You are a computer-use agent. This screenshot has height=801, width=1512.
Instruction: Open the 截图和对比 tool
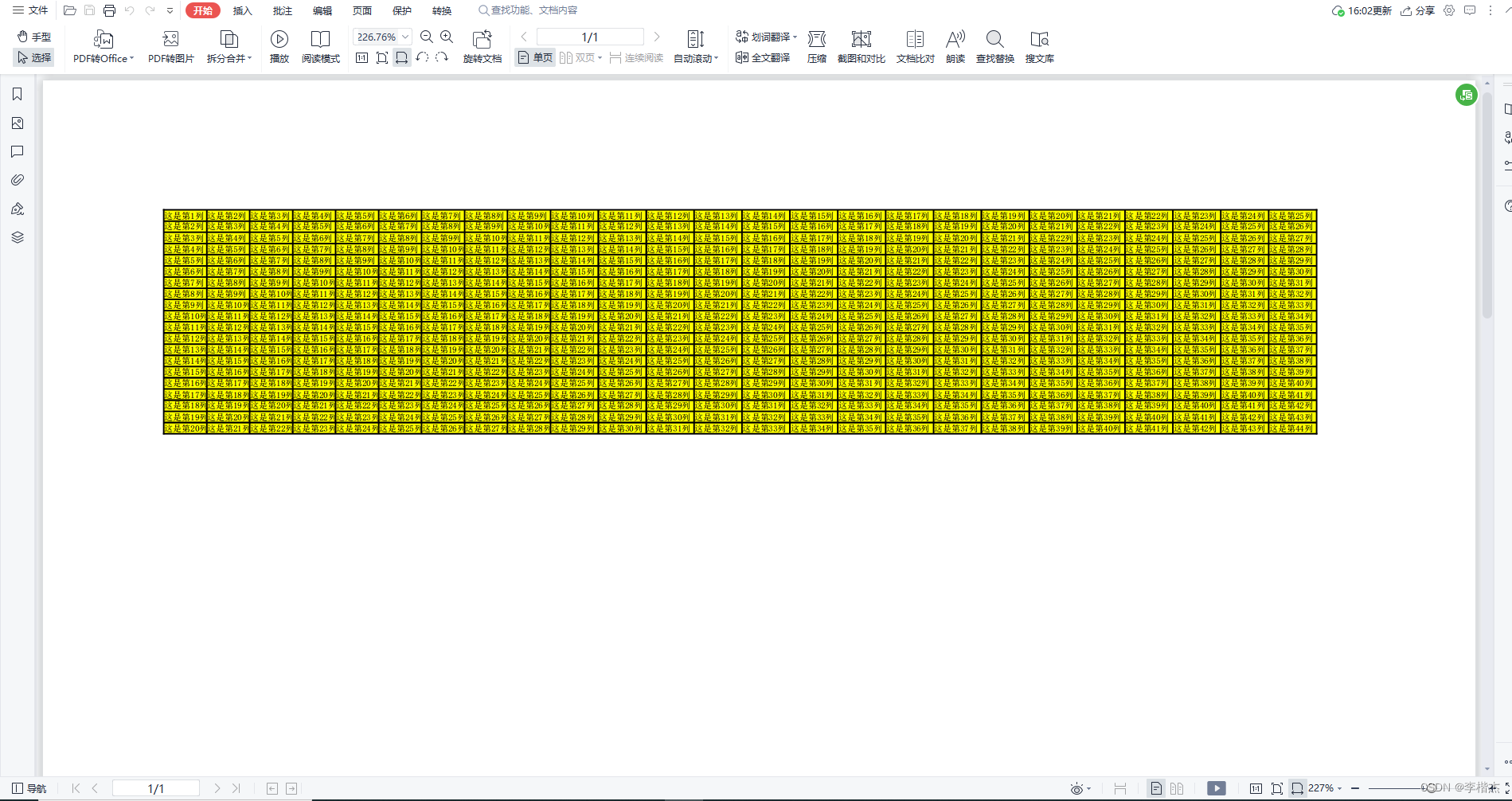click(861, 46)
